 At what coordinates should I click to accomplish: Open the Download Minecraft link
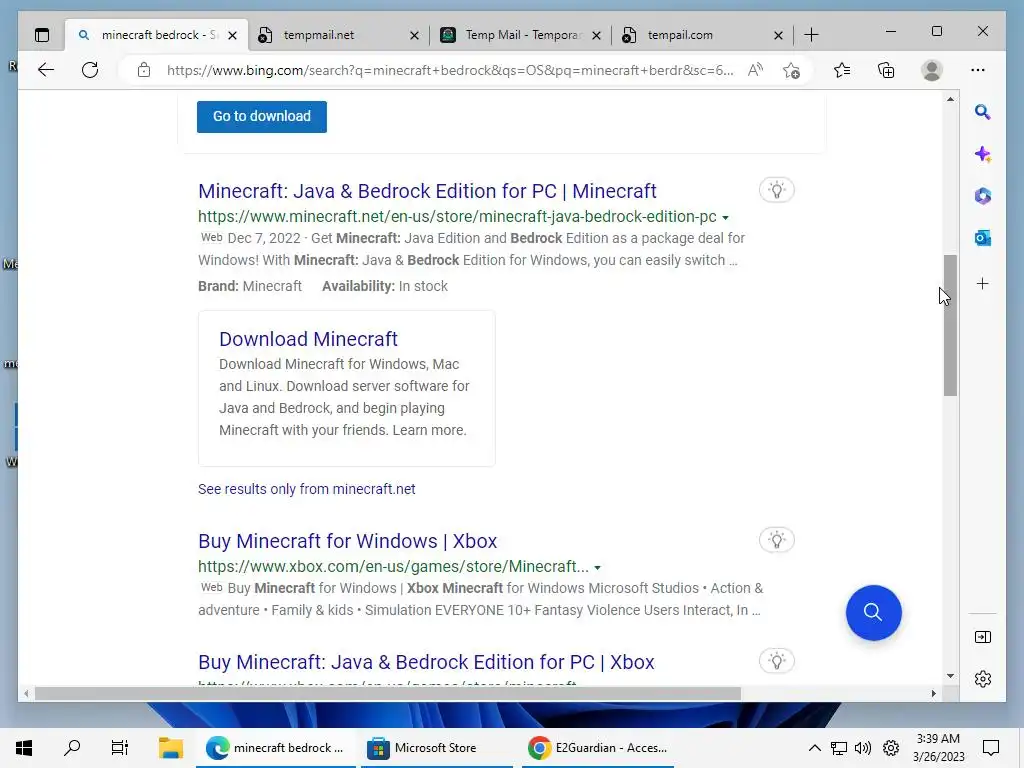[308, 339]
